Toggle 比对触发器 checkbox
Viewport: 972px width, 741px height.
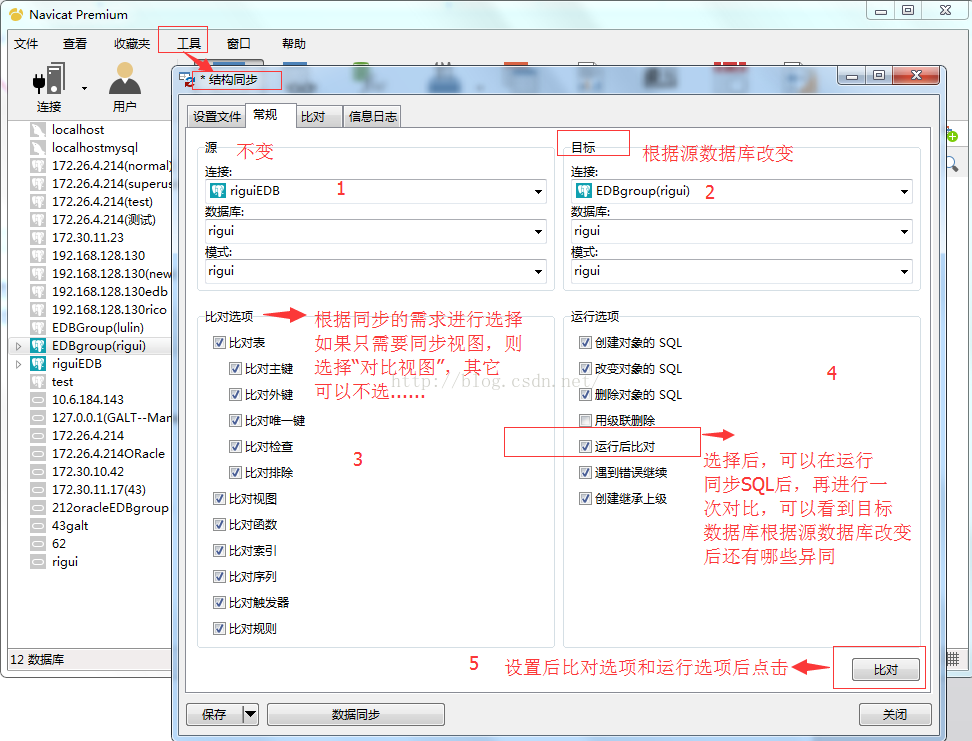tap(219, 602)
